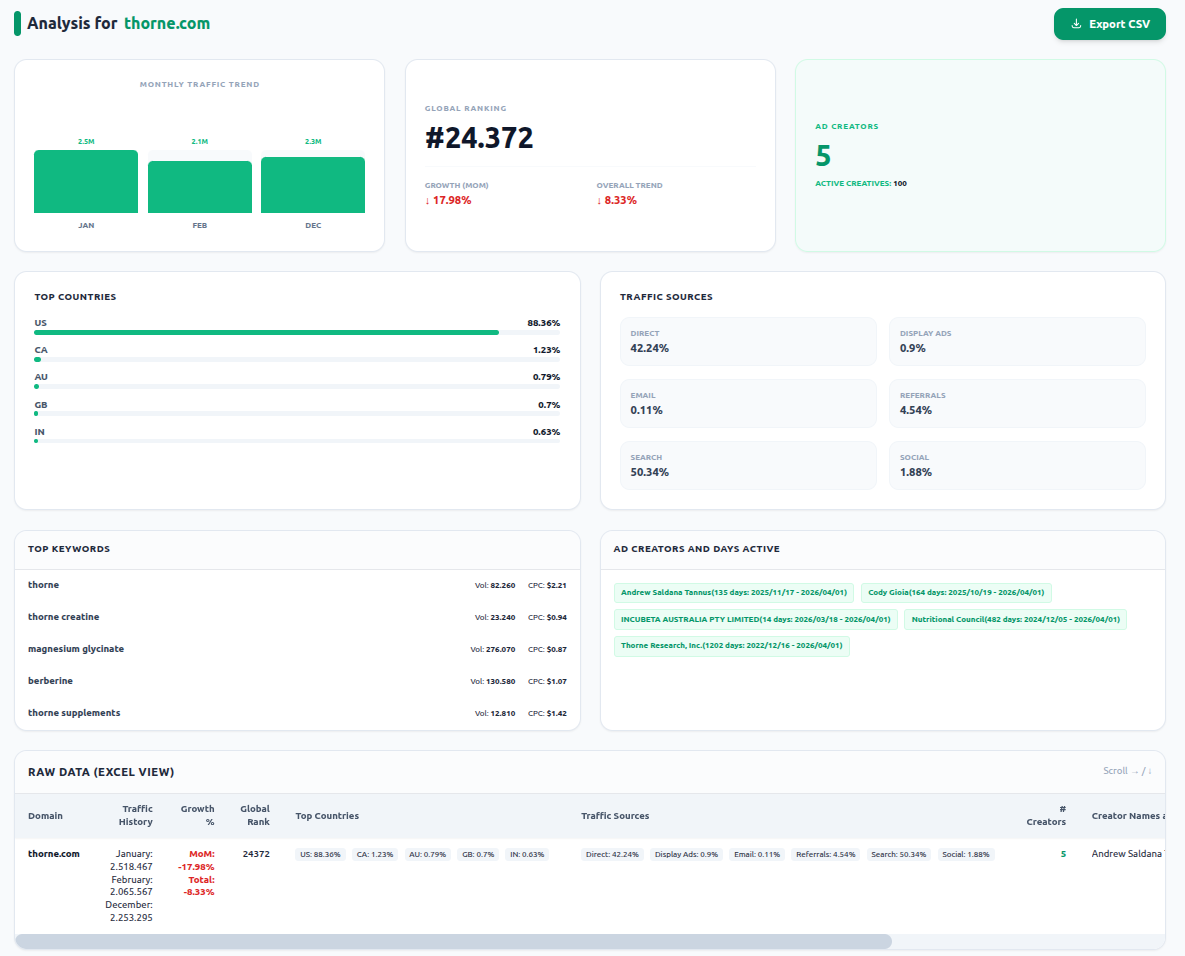Image resolution: width=1185 pixels, height=956 pixels.
Task: Select the Cody Gioia creator tag
Action: (x=956, y=592)
